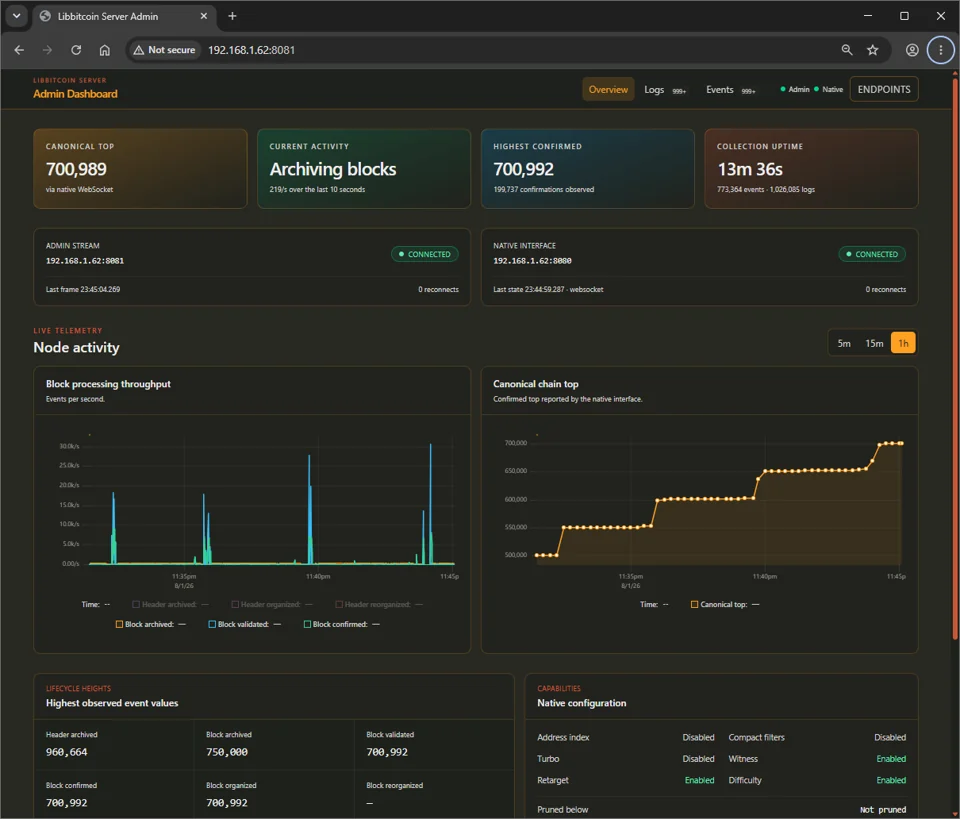Viewport: 960px width, 819px height.
Task: Set telemetry range to 15m
Action: [874, 343]
